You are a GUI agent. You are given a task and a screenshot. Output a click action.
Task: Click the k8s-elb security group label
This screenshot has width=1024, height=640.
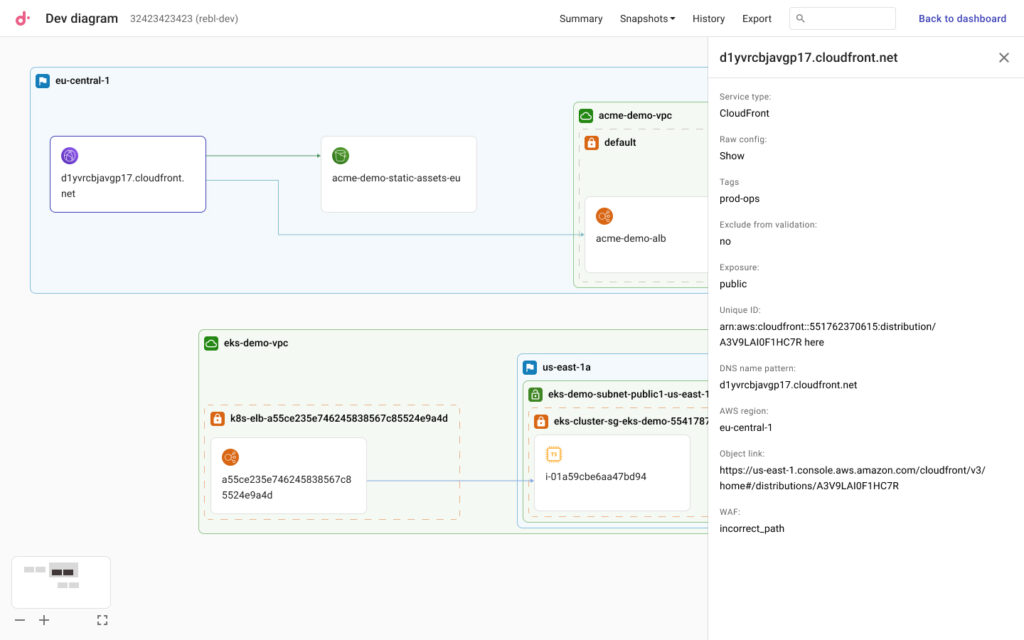339,419
